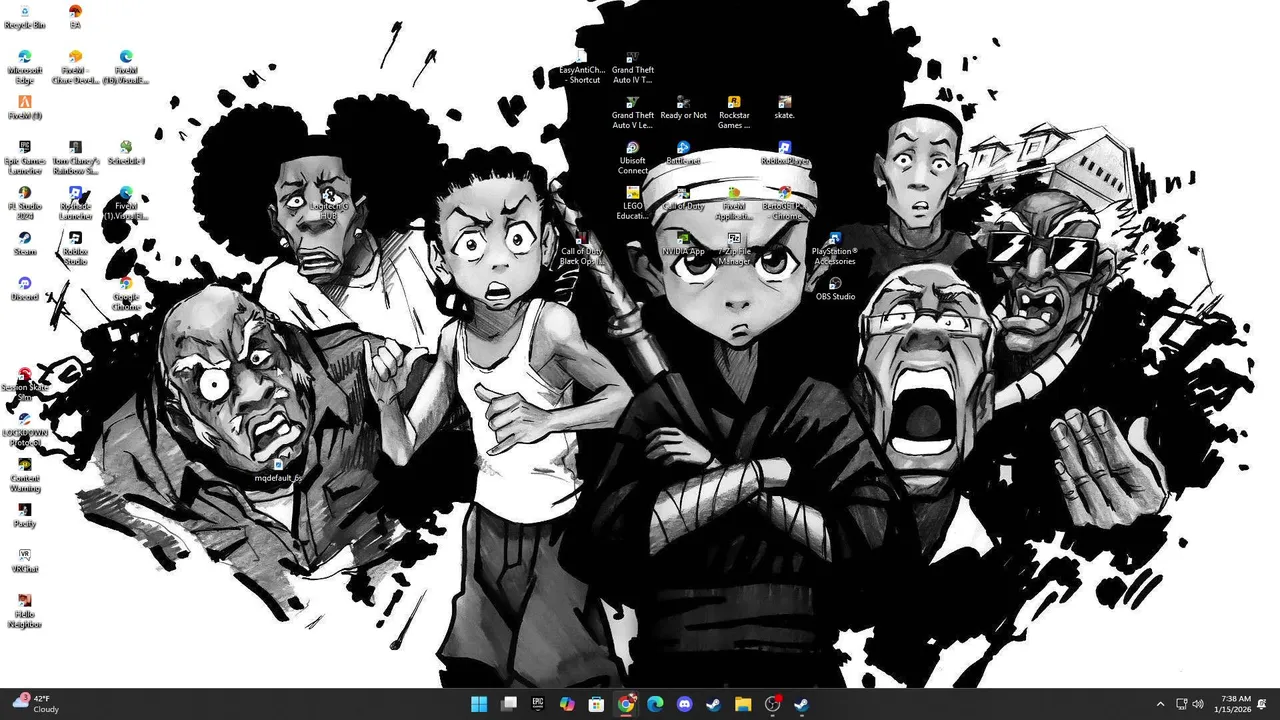The width and height of the screenshot is (1280, 720).
Task: Open Discord from the taskbar
Action: (684, 704)
